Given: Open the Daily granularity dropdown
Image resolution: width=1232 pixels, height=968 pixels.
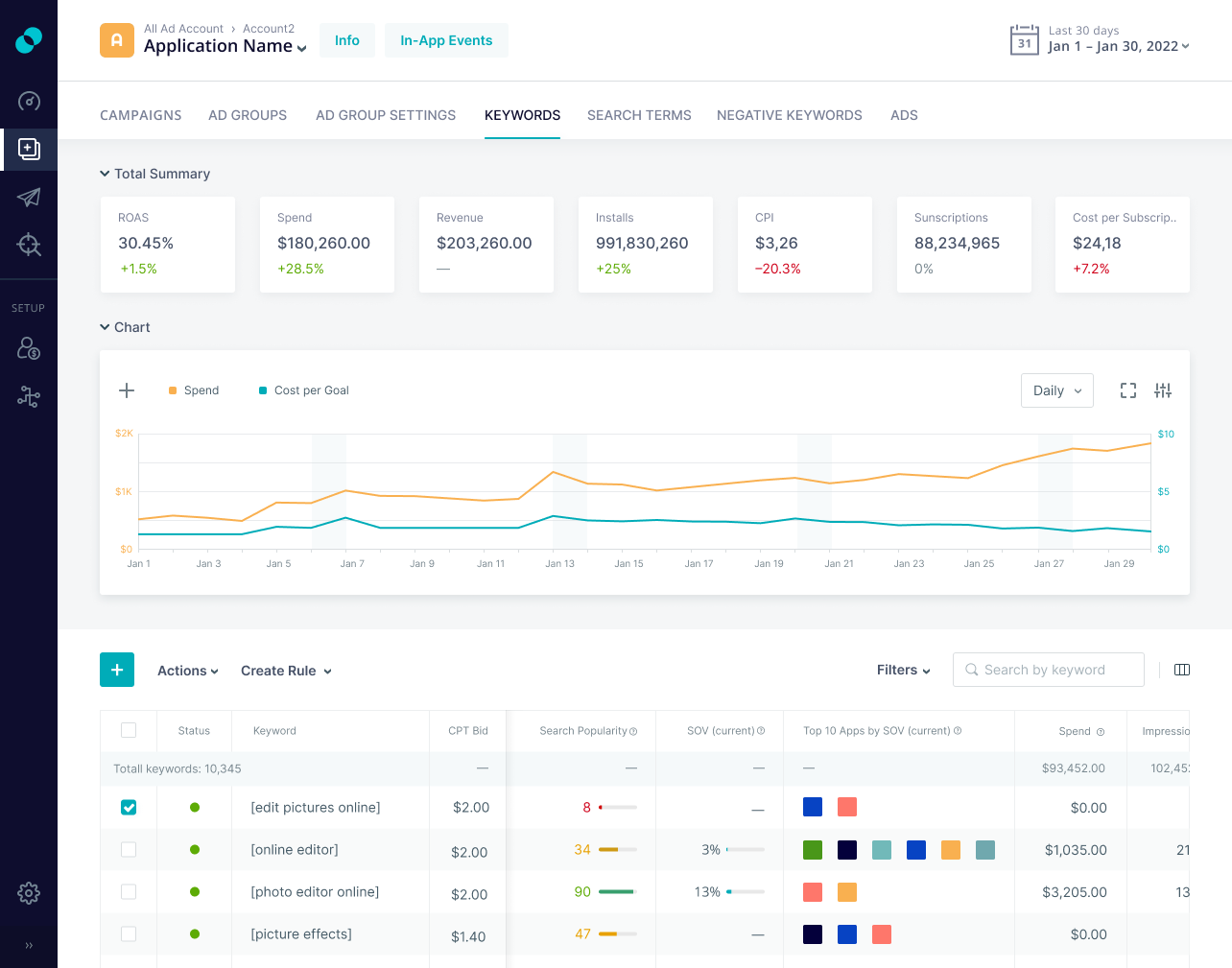Looking at the screenshot, I should (x=1056, y=390).
